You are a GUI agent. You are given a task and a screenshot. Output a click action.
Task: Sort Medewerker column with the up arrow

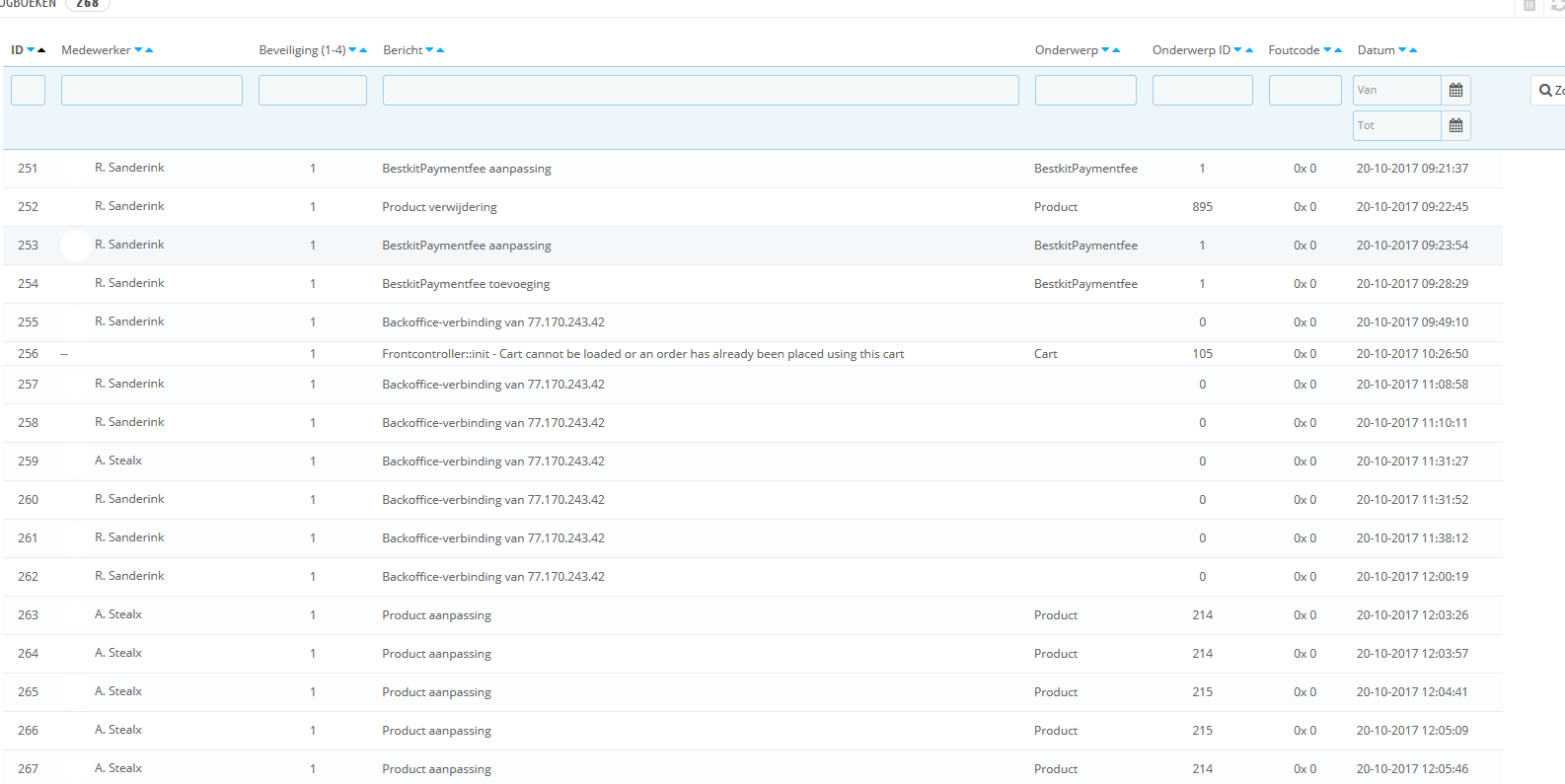pos(149,50)
